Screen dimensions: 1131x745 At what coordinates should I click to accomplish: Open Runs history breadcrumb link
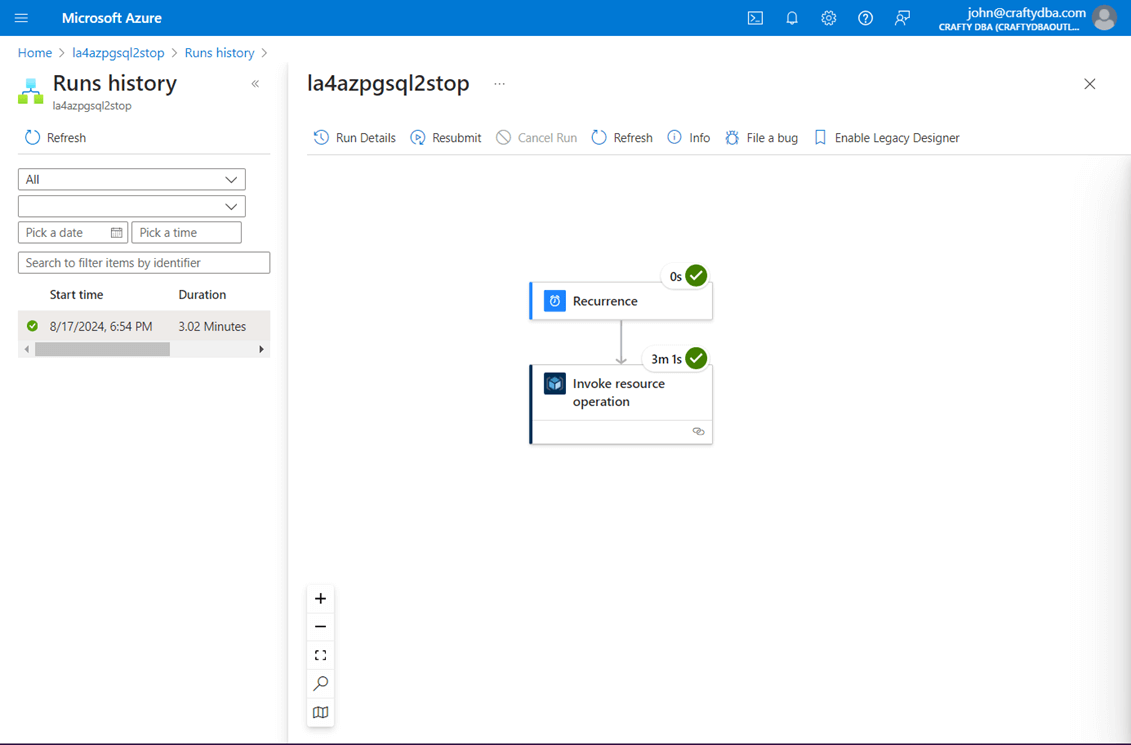click(219, 53)
